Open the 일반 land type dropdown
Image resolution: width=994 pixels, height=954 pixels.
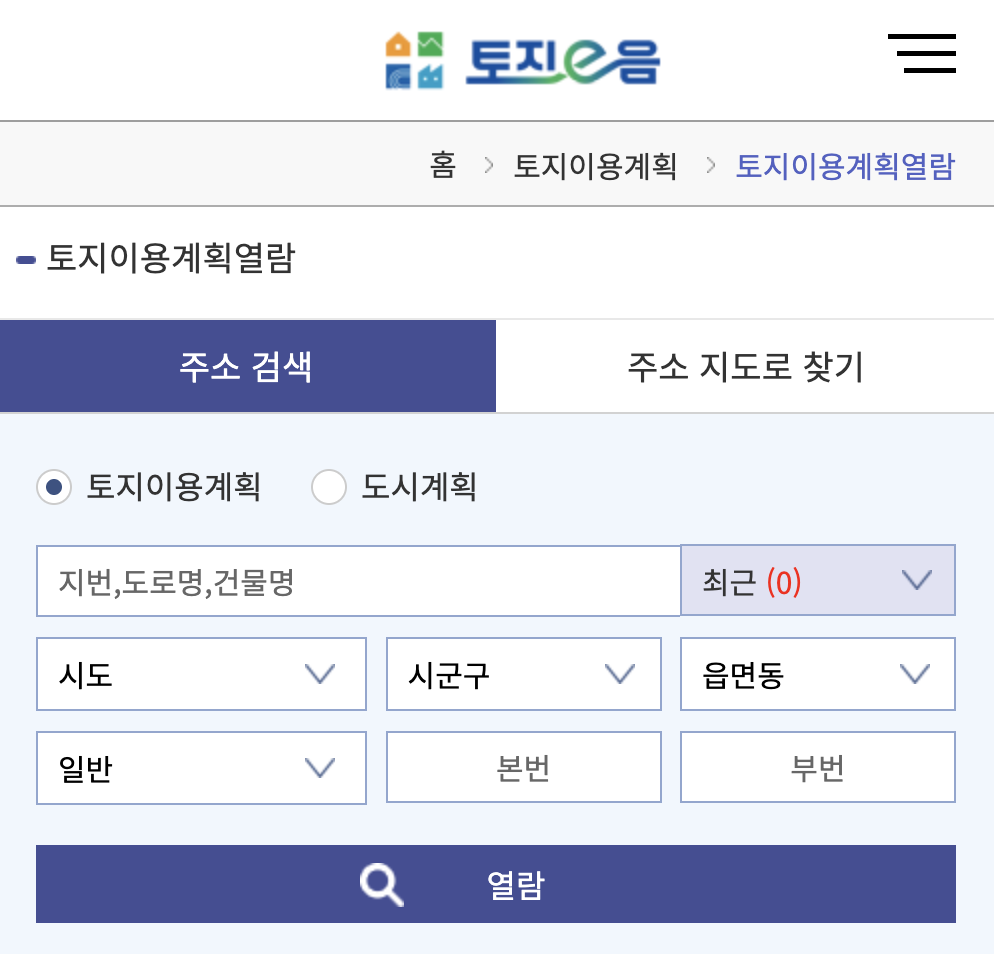coord(201,767)
